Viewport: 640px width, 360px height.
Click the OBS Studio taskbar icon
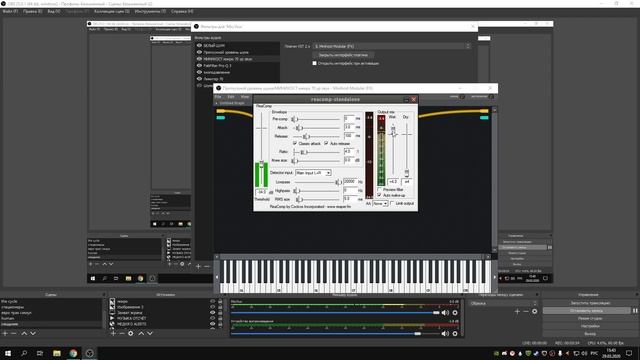click(x=90, y=353)
